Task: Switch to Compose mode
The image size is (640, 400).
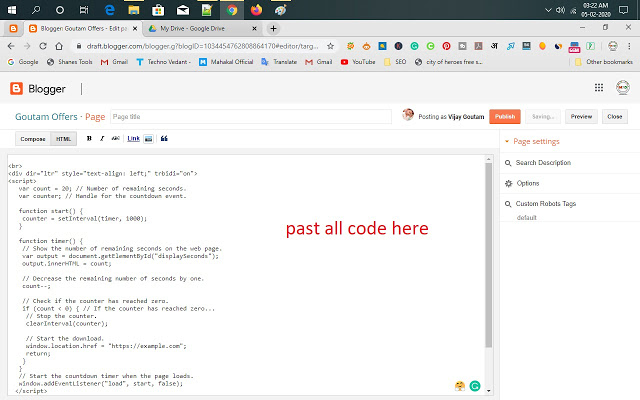Action: click(33, 139)
